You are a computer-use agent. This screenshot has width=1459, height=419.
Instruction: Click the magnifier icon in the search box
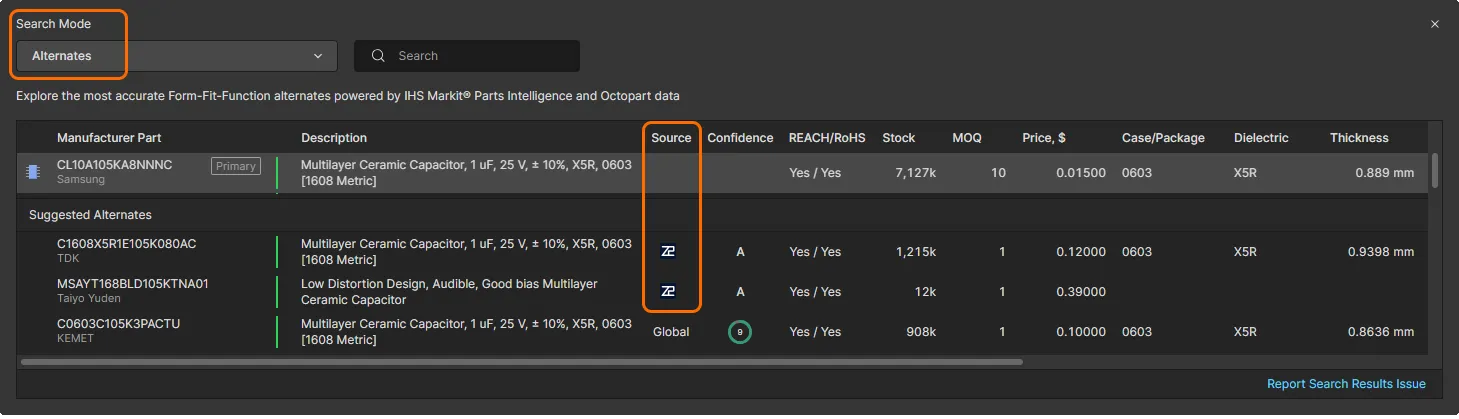[x=379, y=56]
